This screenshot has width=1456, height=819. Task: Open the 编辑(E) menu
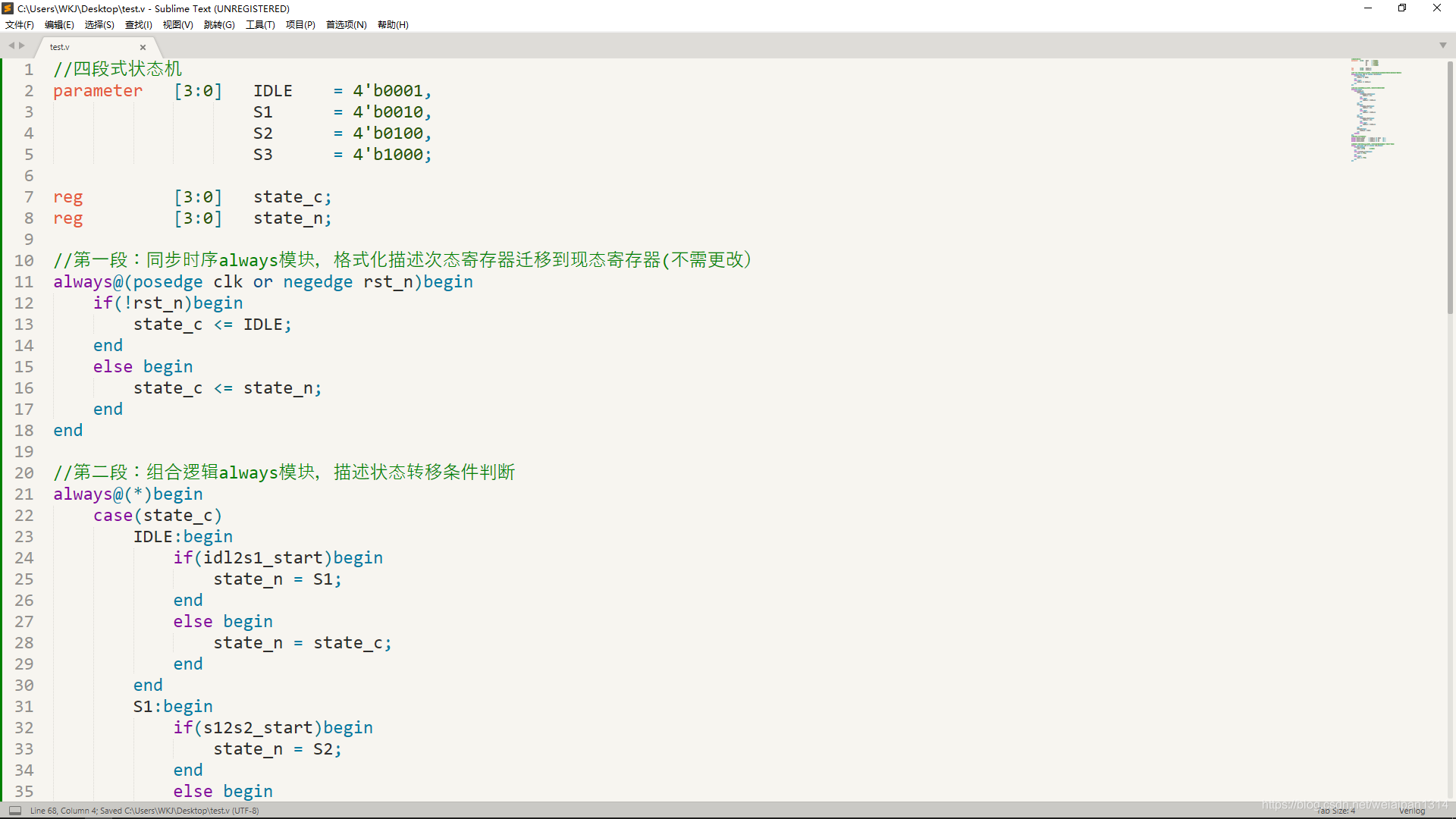click(x=59, y=25)
